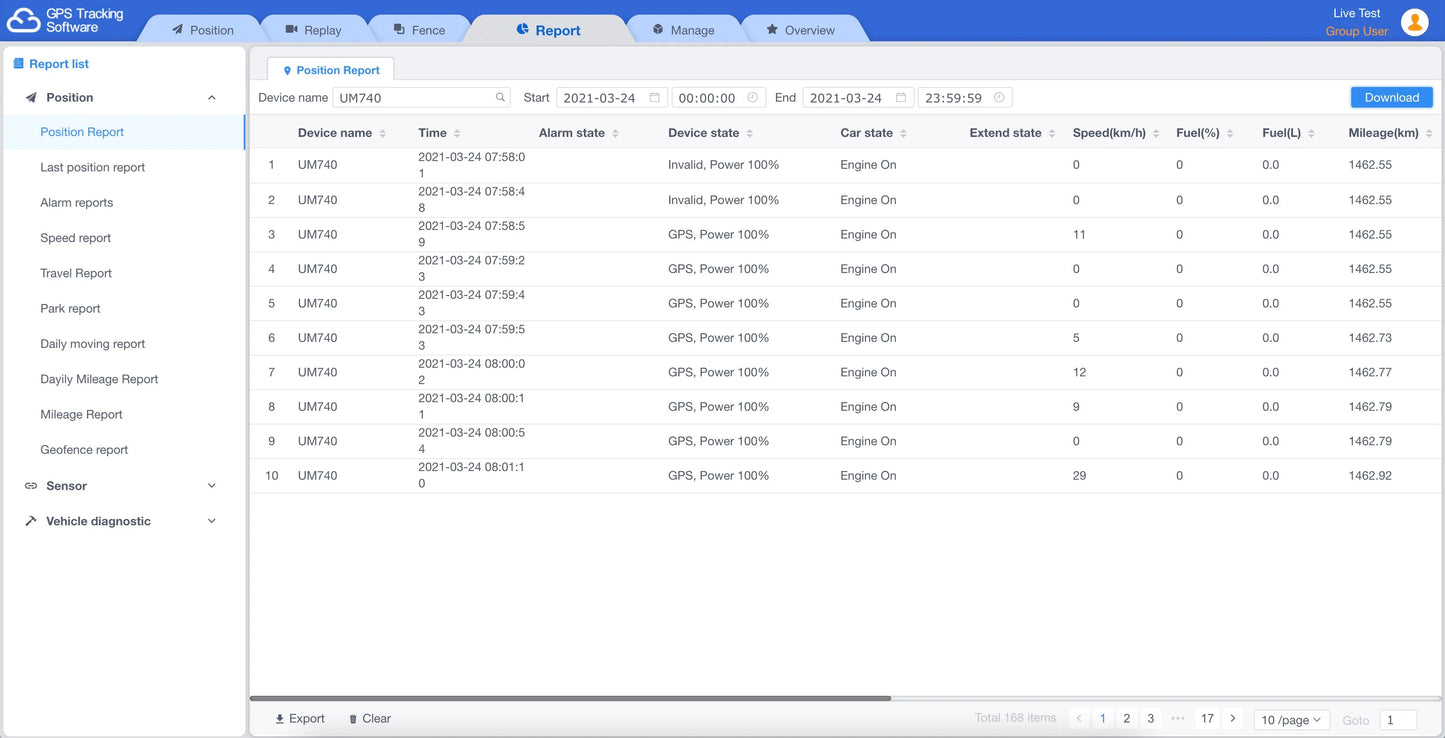This screenshot has height=738, width=1445.
Task: Collapse the Position section in Report list
Action: pyautogui.click(x=210, y=97)
